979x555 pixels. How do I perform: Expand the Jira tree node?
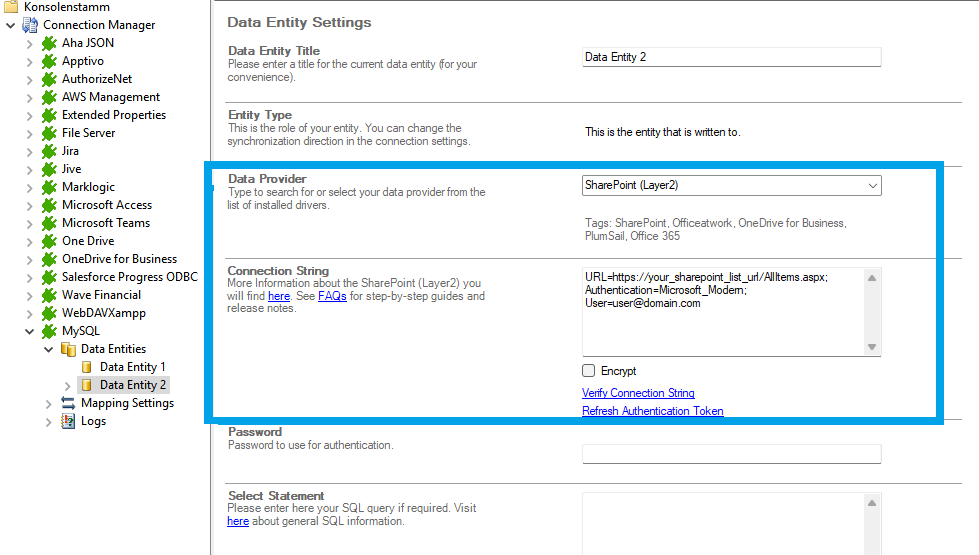coord(29,152)
